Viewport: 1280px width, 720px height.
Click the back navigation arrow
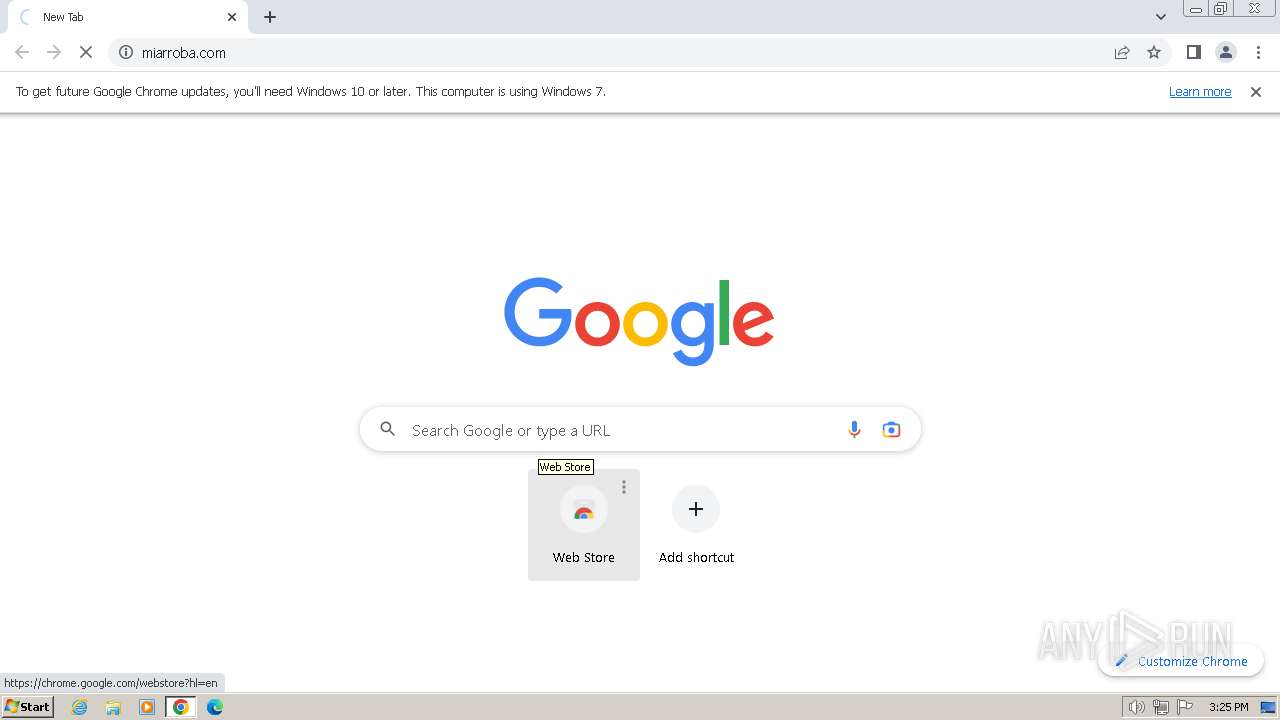pos(22,53)
